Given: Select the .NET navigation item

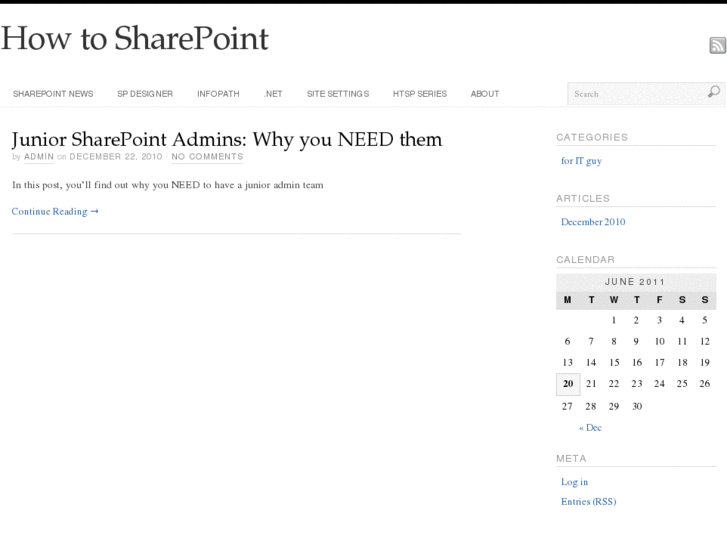Looking at the screenshot, I should click(273, 94).
